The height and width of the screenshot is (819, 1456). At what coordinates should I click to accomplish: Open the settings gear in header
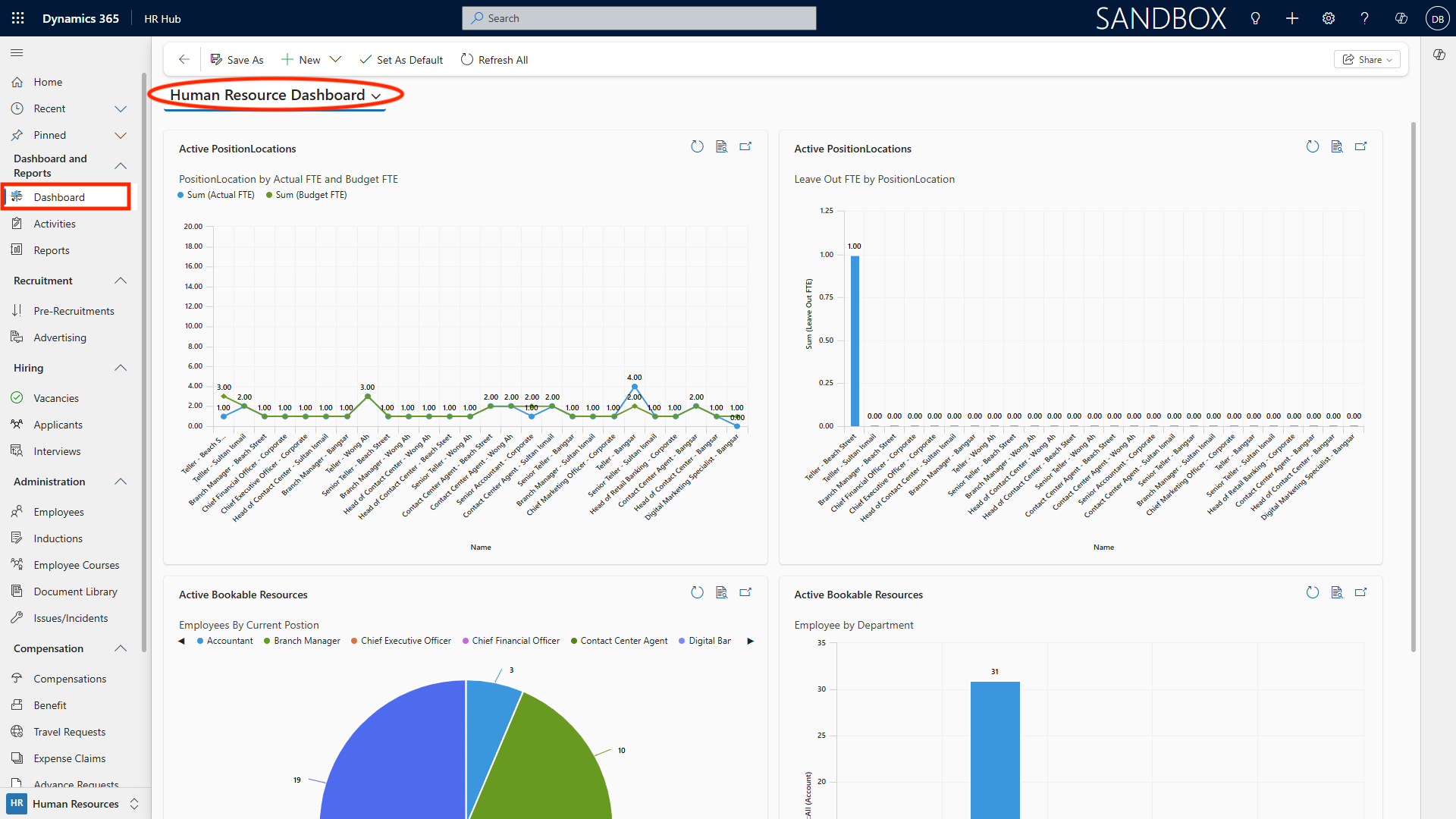tap(1328, 18)
